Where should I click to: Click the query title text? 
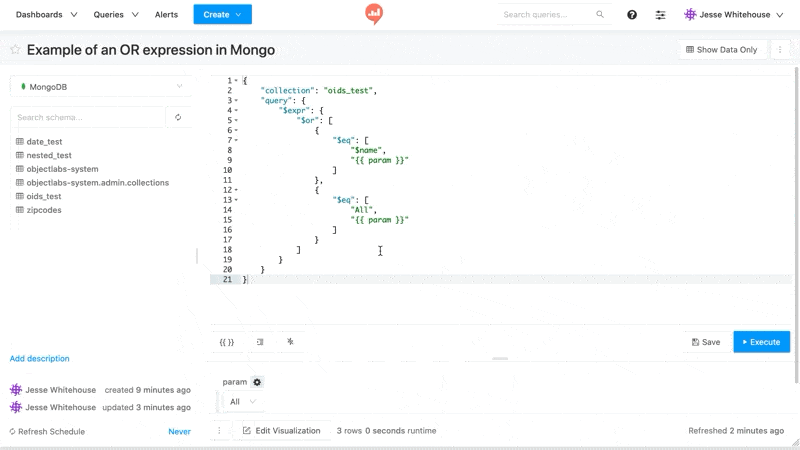151,49
